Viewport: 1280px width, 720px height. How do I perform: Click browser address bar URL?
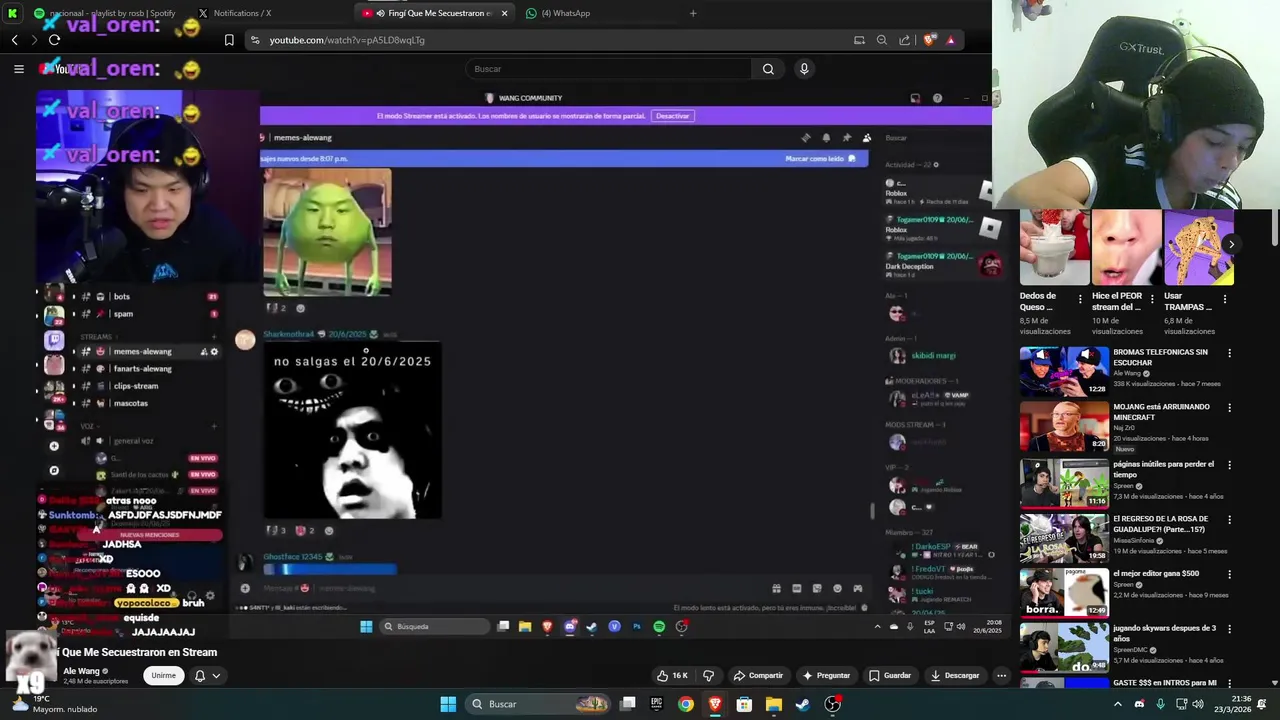347,40
